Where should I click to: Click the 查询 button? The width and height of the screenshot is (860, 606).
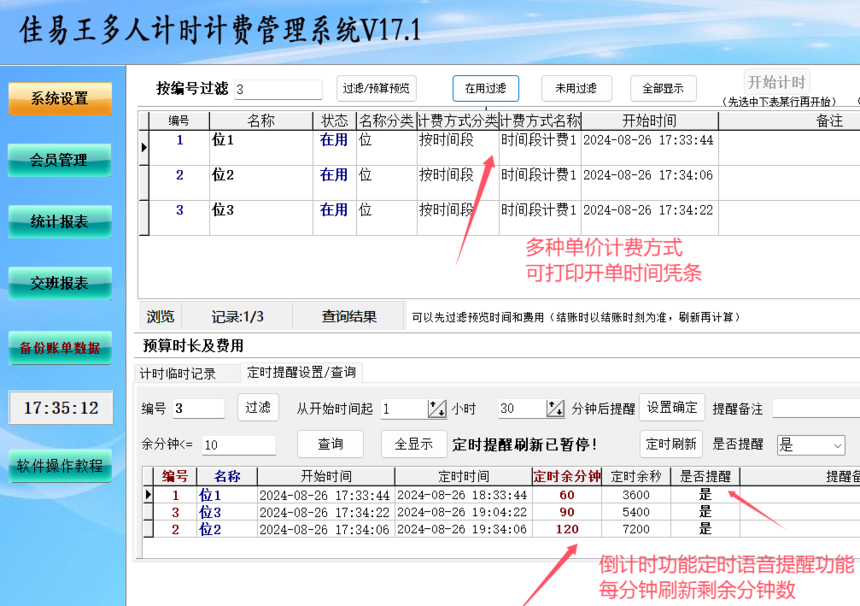pyautogui.click(x=330, y=444)
